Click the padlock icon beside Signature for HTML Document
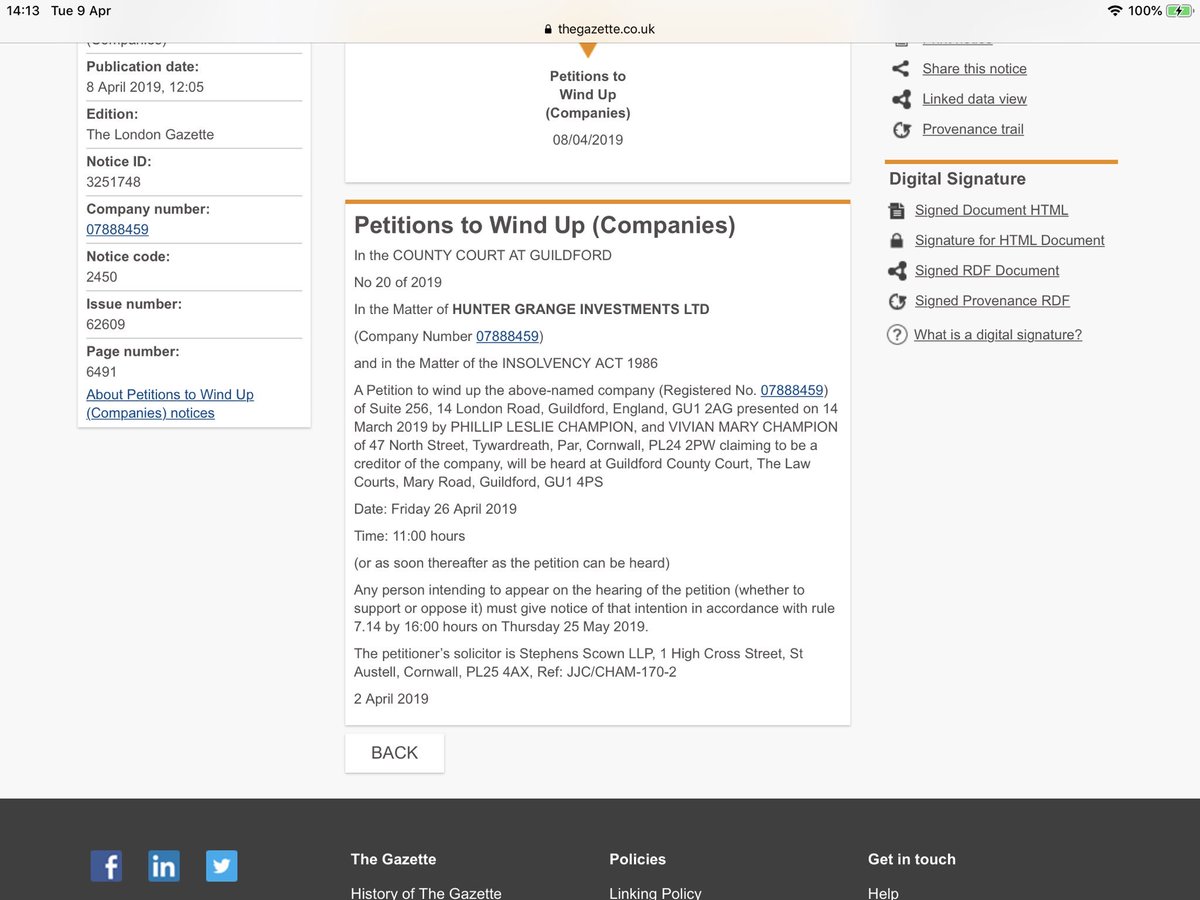Screen dimensions: 1200x900 coord(897,240)
